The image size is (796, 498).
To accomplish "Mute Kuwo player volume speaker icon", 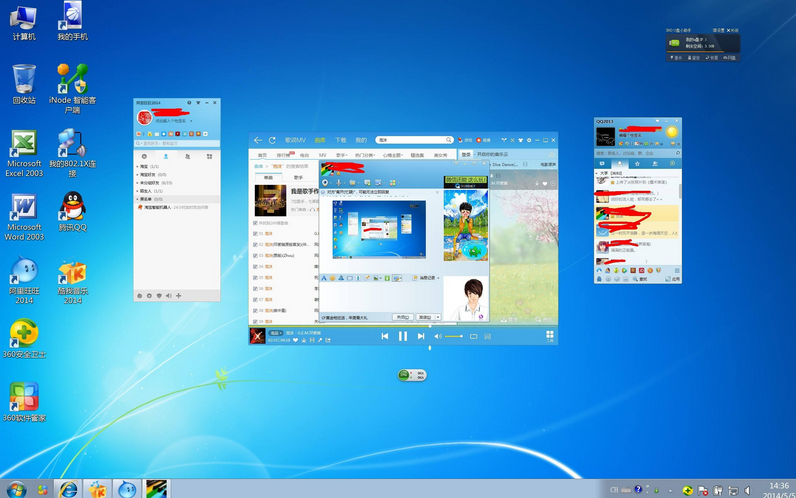I will [438, 336].
